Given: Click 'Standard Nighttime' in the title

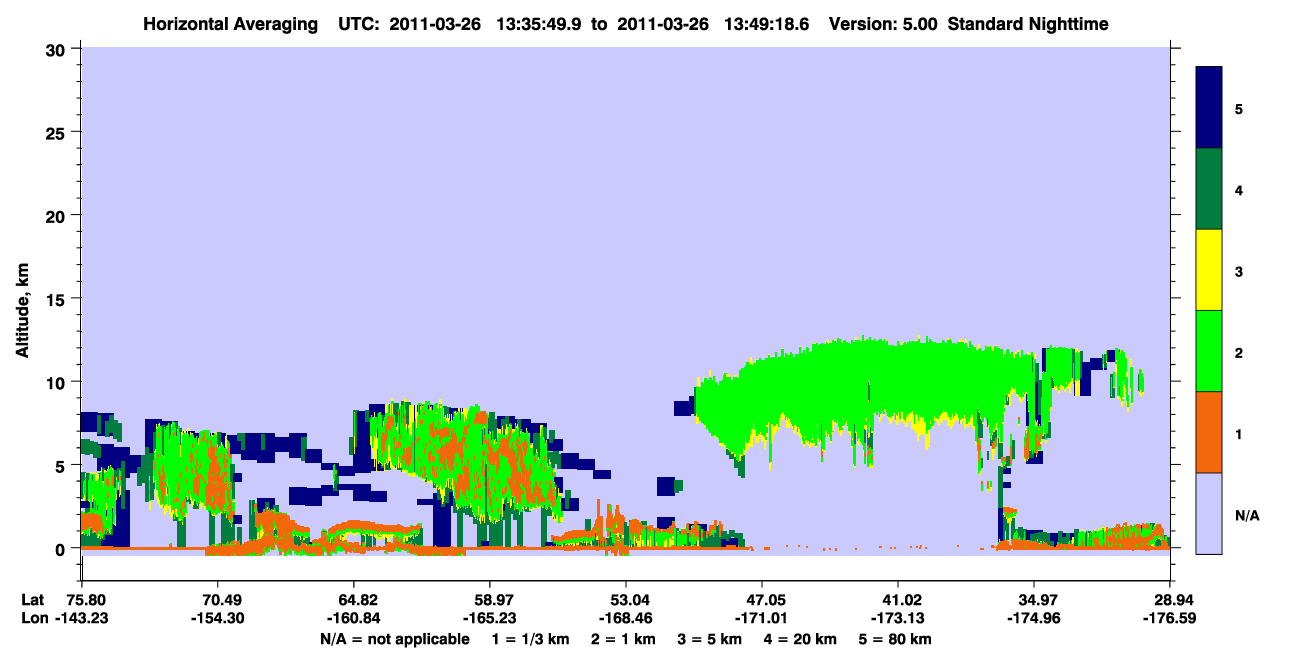Looking at the screenshot, I should (x=1028, y=23).
